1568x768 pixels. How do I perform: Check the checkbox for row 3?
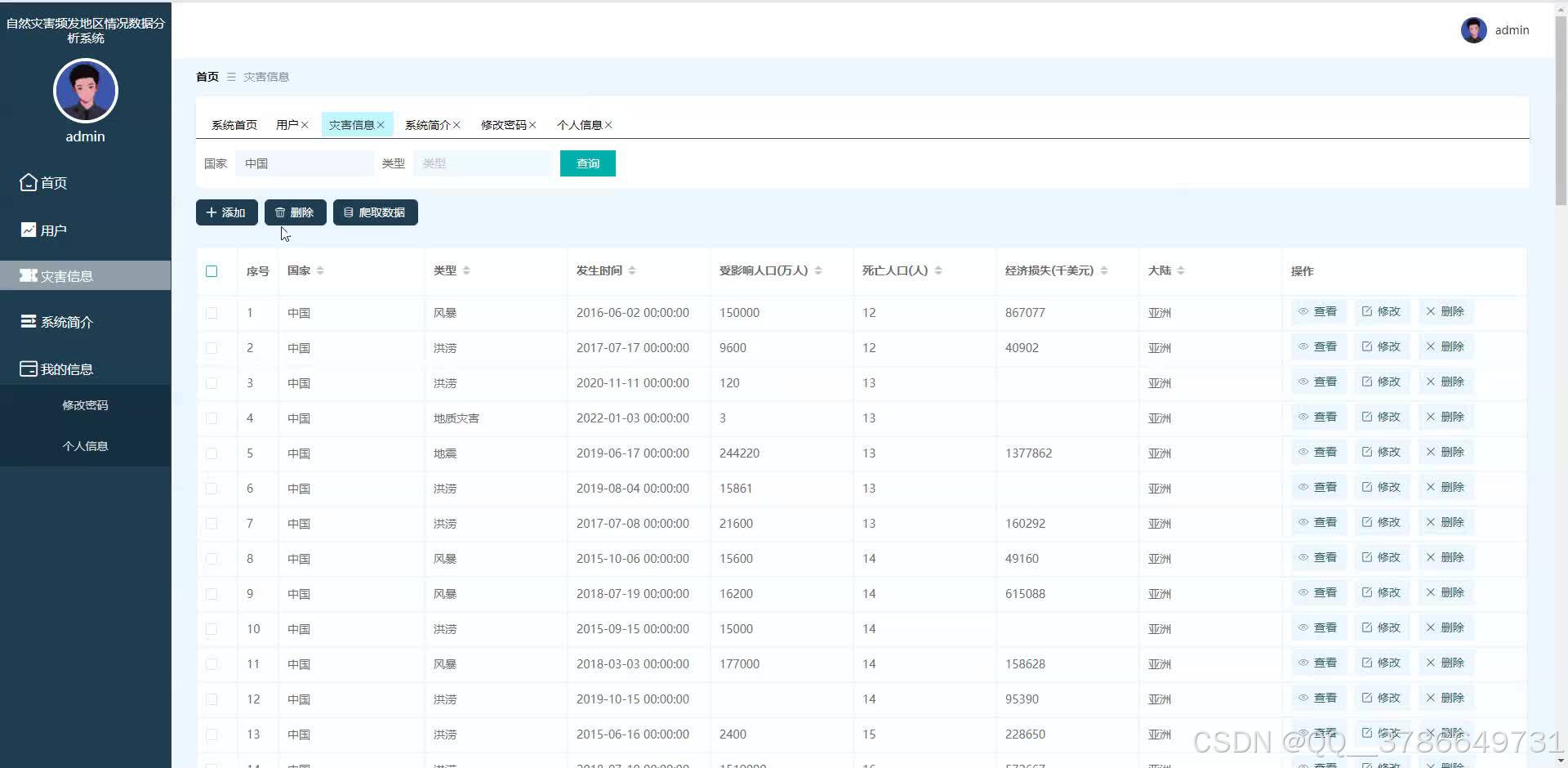coord(212,383)
